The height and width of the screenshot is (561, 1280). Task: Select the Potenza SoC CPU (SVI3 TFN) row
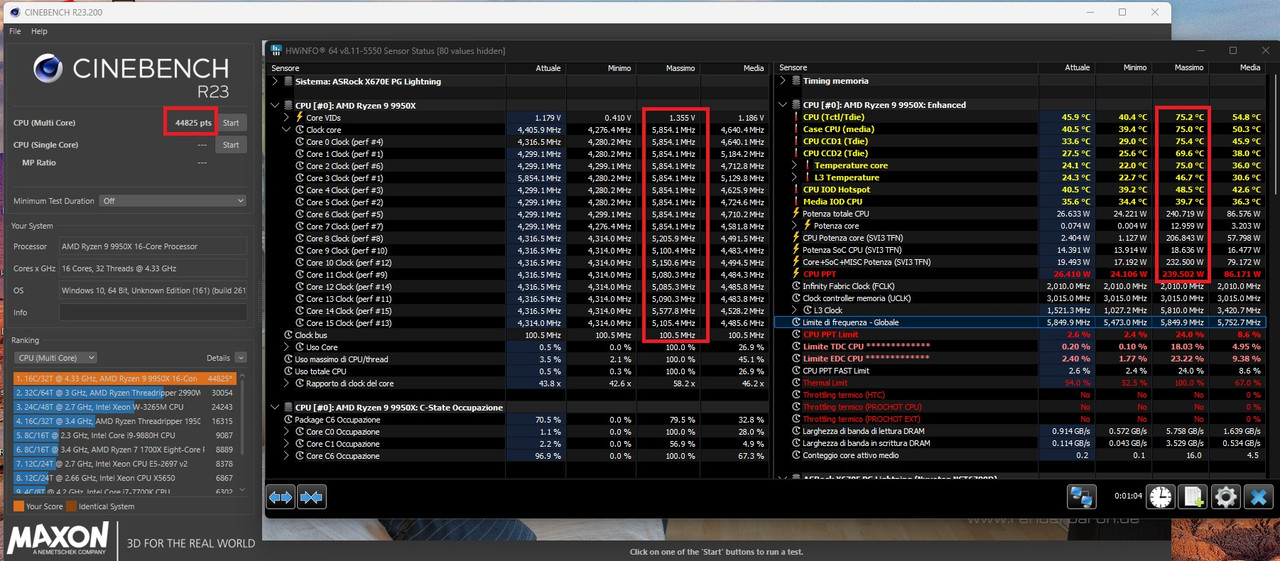[x=1020, y=250]
